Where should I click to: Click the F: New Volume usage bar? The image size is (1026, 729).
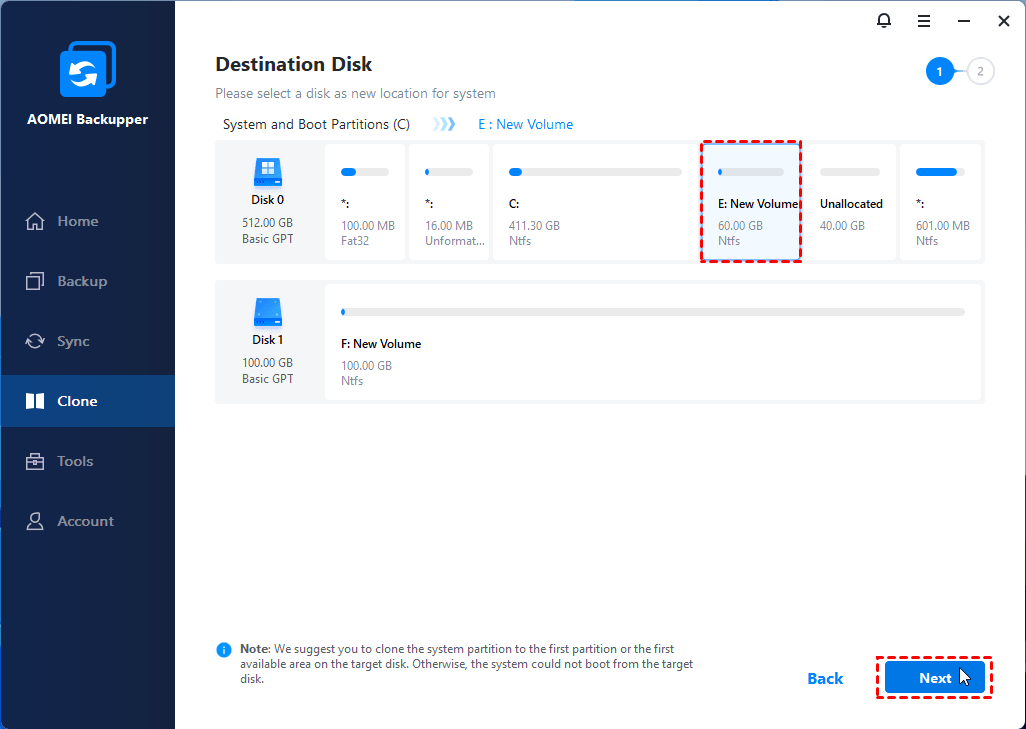[653, 312]
